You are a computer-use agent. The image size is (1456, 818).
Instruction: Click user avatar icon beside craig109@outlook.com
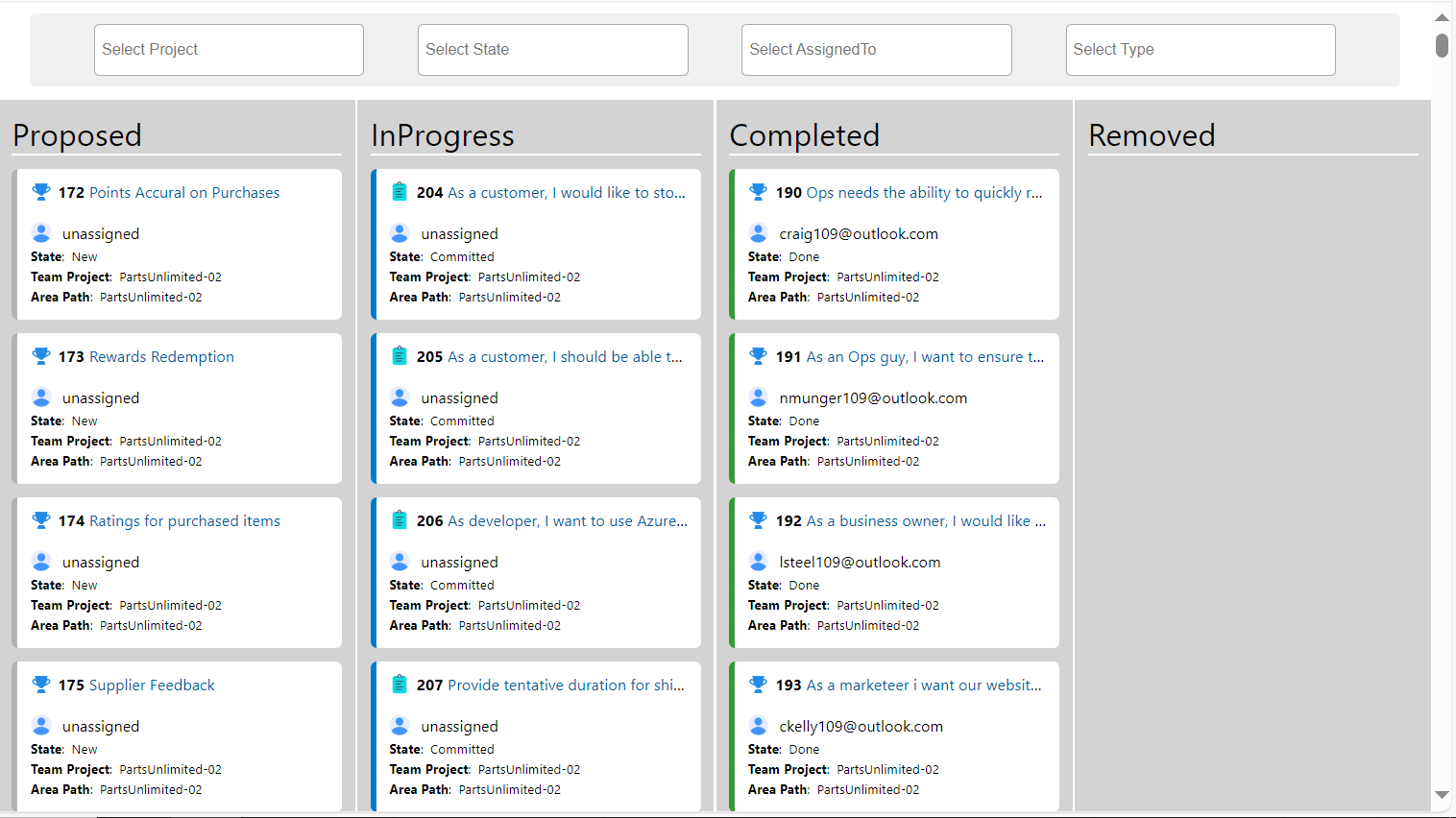[x=758, y=233]
